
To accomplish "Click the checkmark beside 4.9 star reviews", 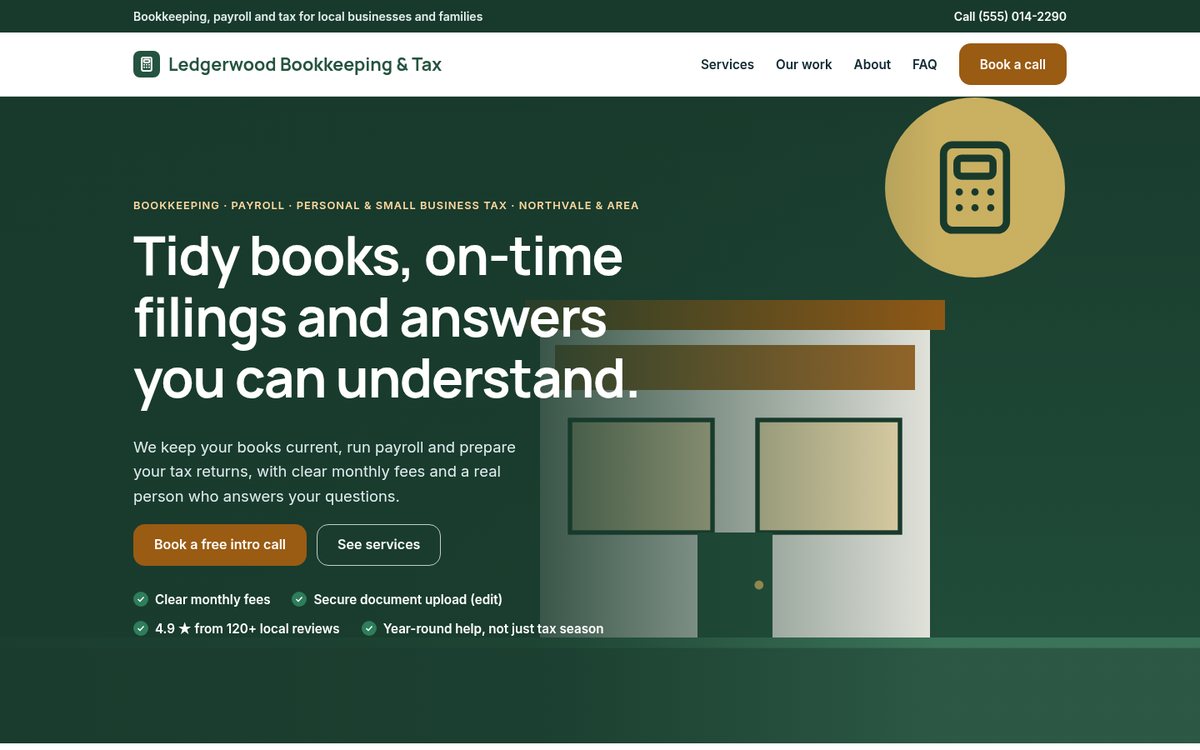I will coord(141,628).
